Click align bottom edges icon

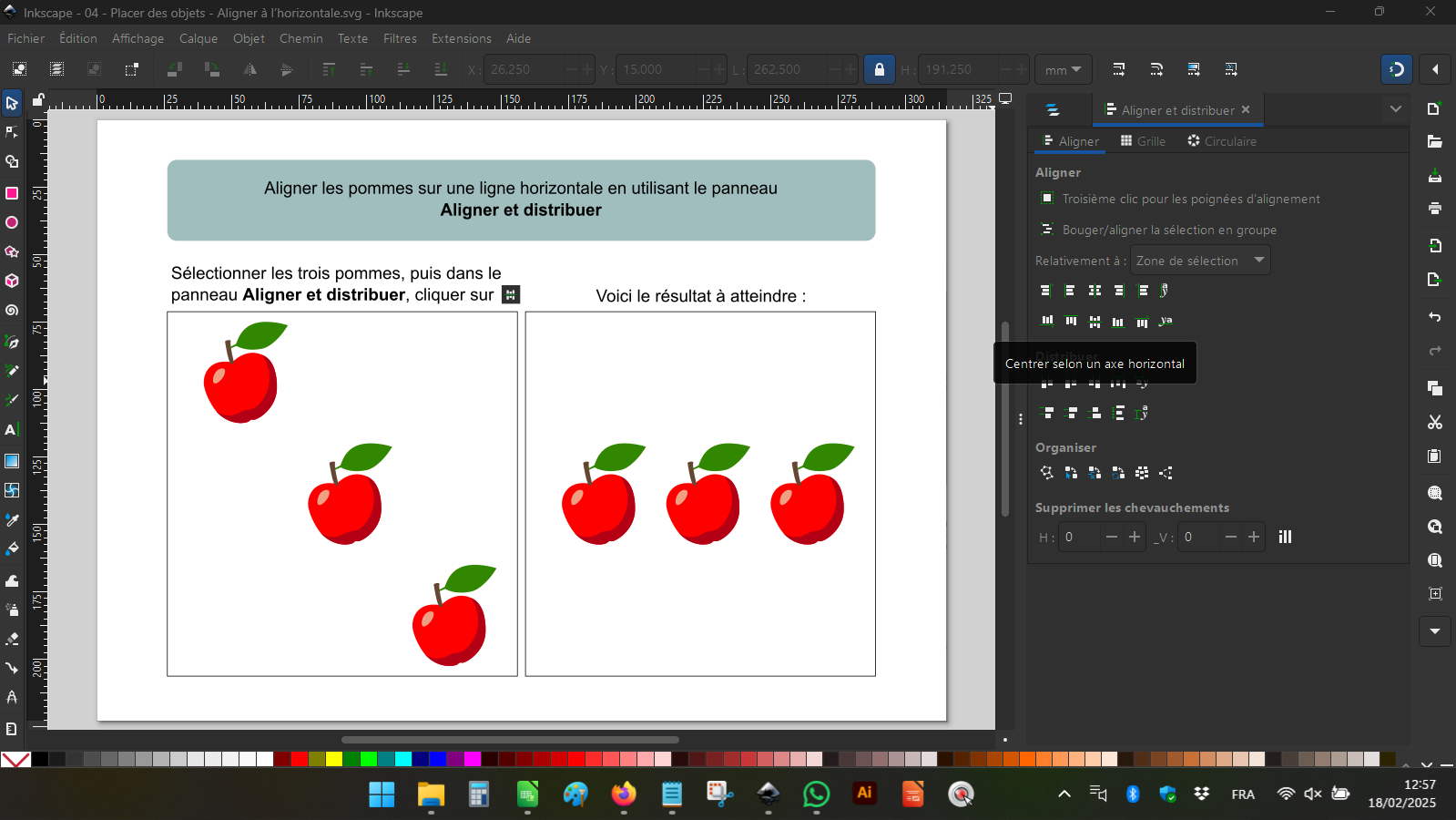(1117, 321)
